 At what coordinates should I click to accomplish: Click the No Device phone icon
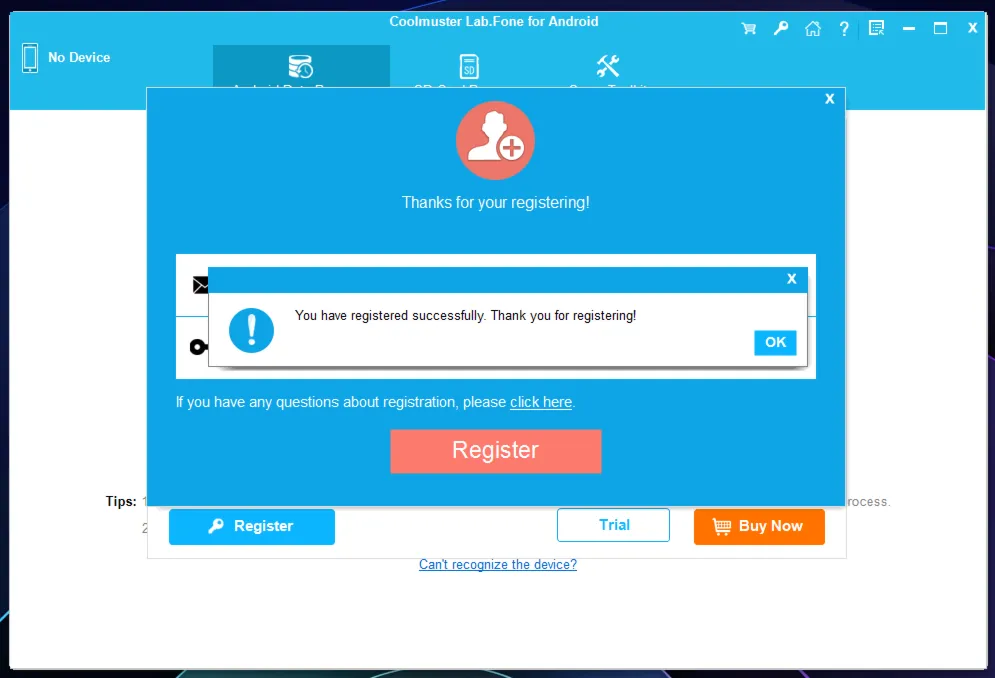(x=30, y=58)
